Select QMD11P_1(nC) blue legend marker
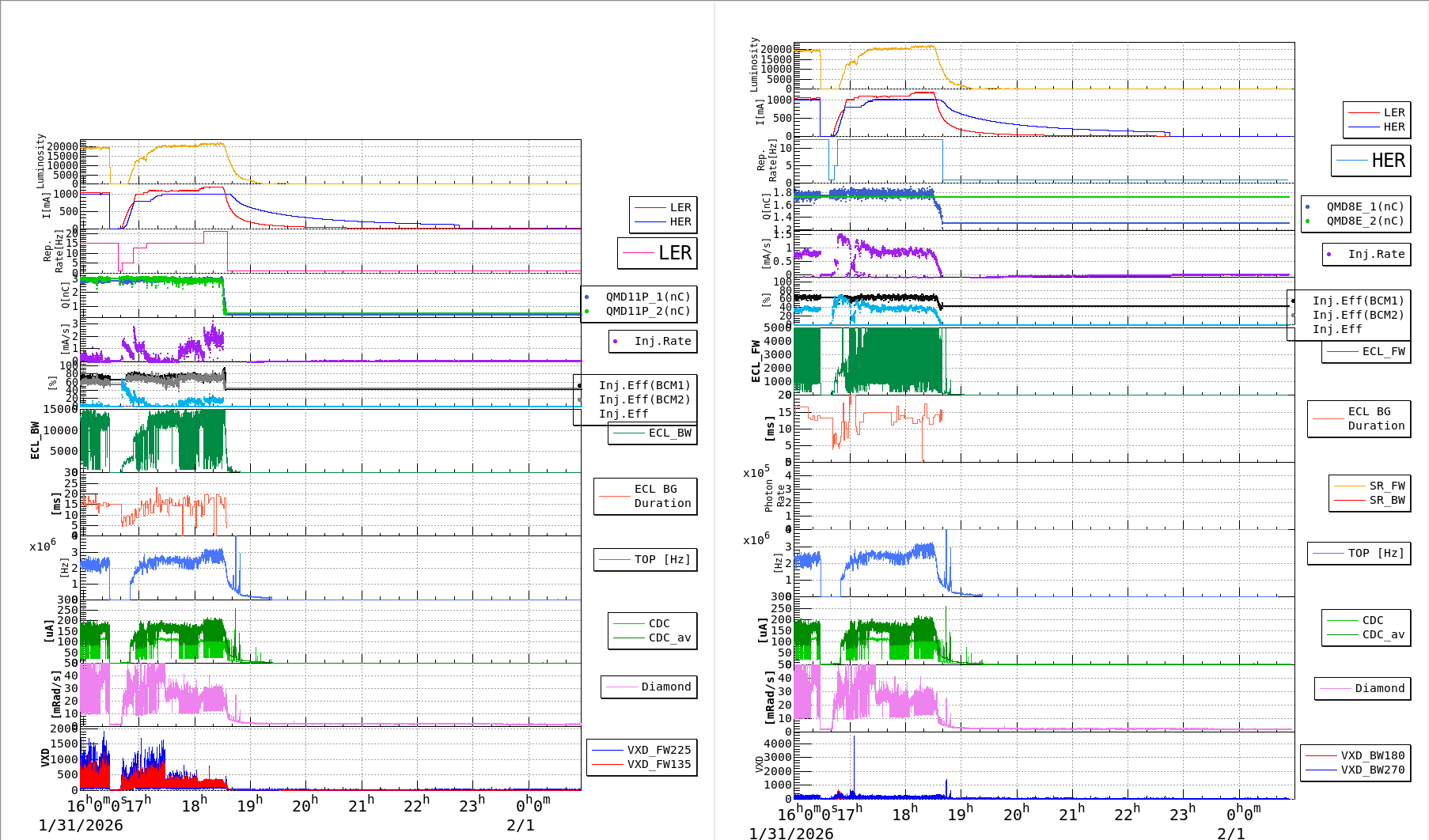Image resolution: width=1429 pixels, height=840 pixels. [x=586, y=297]
